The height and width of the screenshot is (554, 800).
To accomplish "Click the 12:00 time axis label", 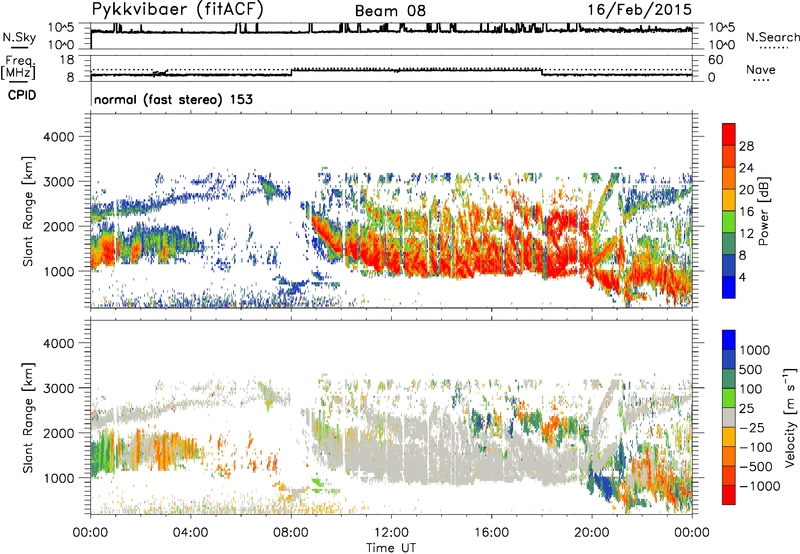I will click(391, 533).
